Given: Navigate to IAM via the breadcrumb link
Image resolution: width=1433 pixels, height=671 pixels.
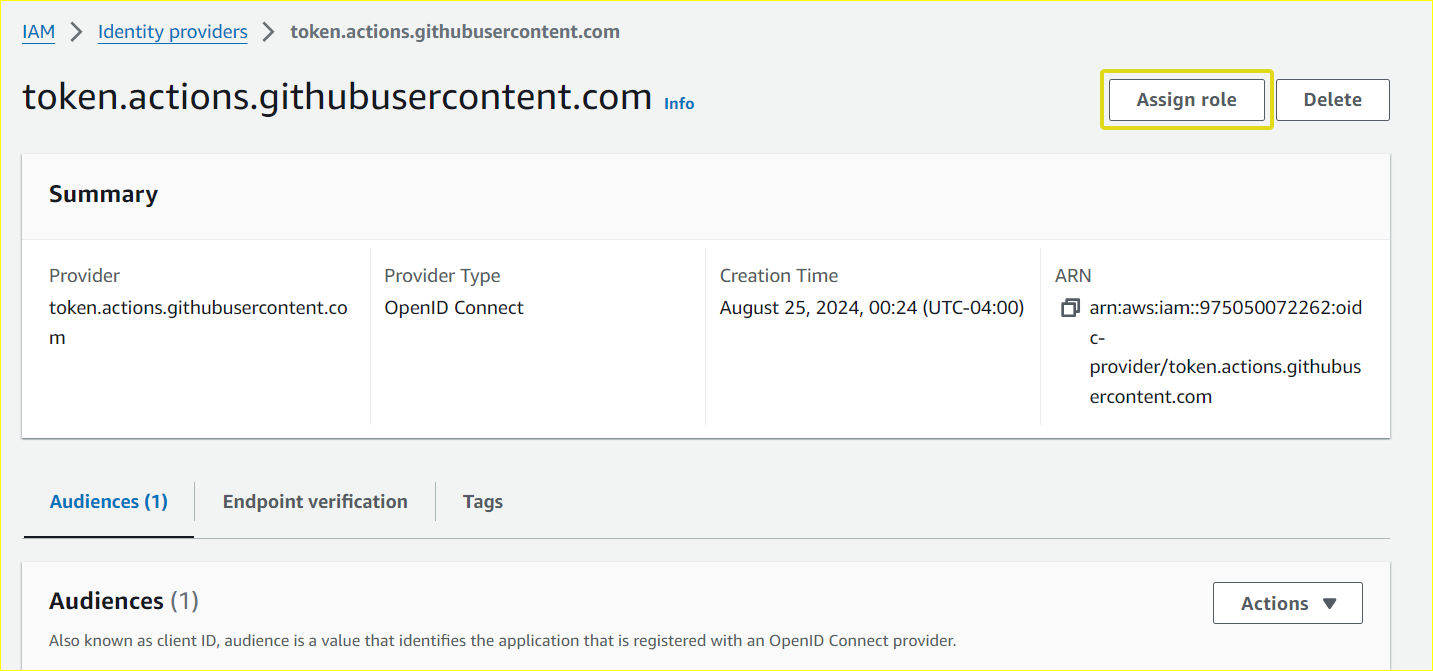Looking at the screenshot, I should [38, 31].
